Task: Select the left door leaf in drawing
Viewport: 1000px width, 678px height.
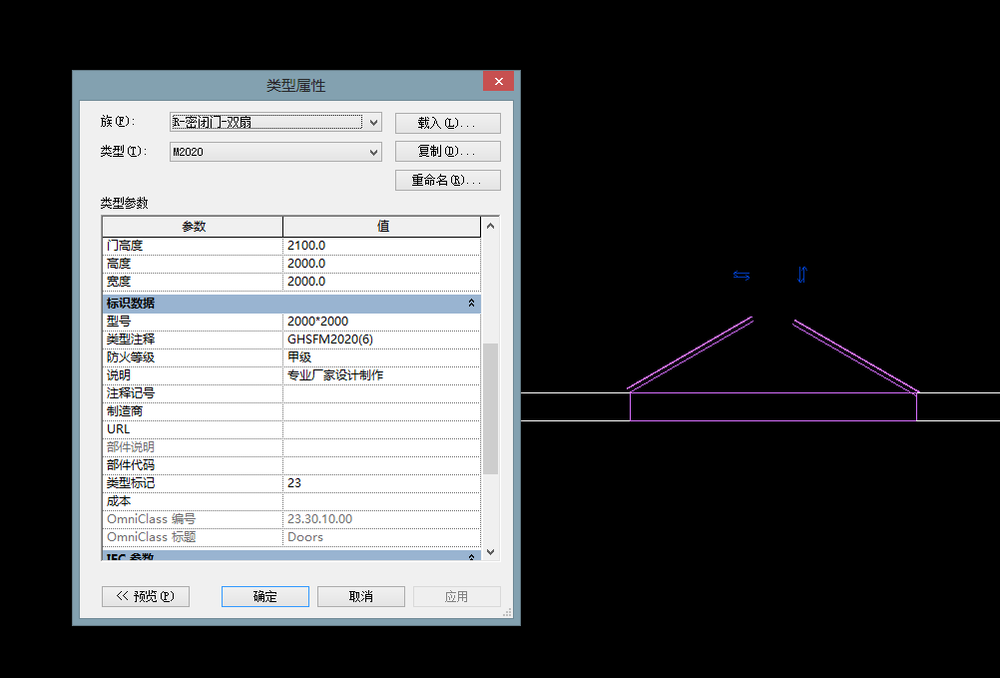Action: pos(690,353)
